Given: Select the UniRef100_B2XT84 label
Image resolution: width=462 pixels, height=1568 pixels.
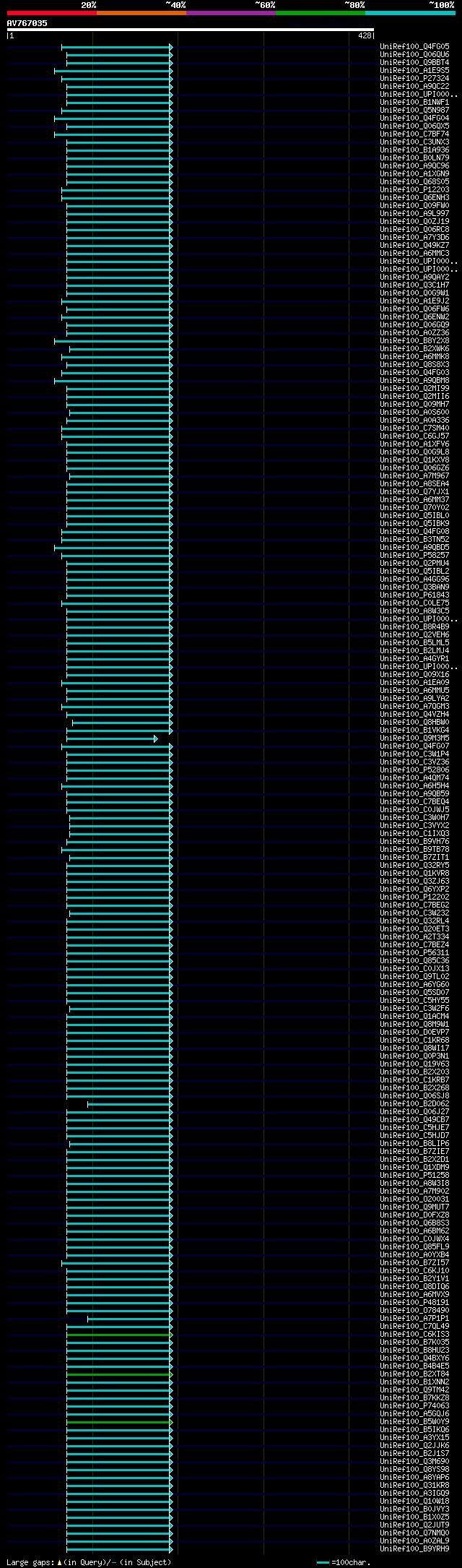Looking at the screenshot, I should tap(414, 1374).
